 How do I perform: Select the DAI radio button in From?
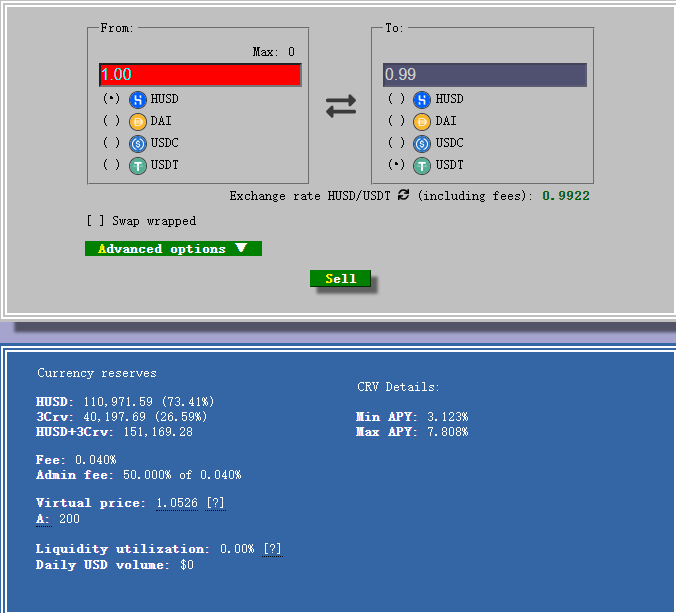pos(111,121)
